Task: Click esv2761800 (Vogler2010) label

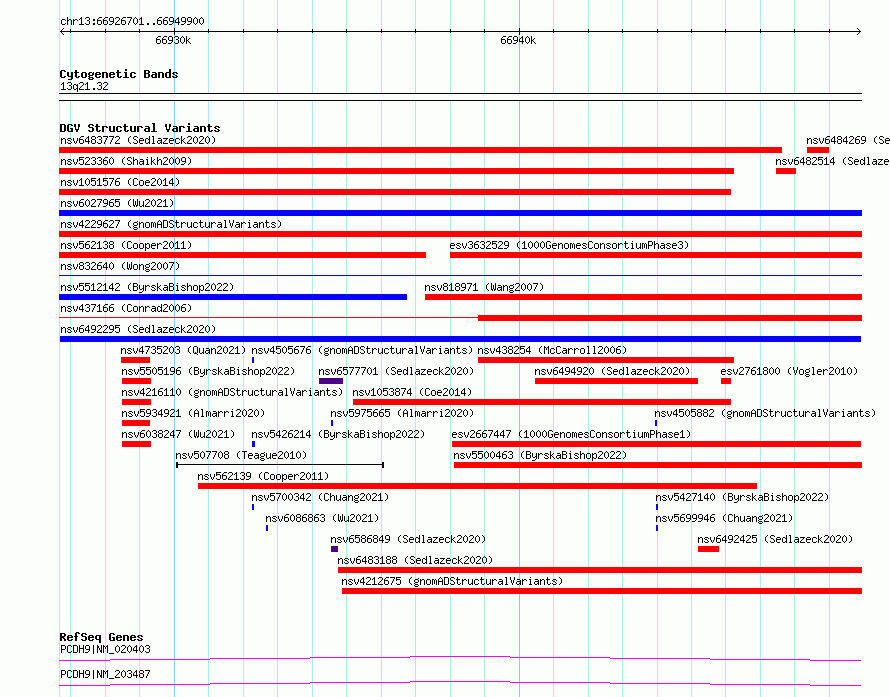Action: tap(789, 371)
